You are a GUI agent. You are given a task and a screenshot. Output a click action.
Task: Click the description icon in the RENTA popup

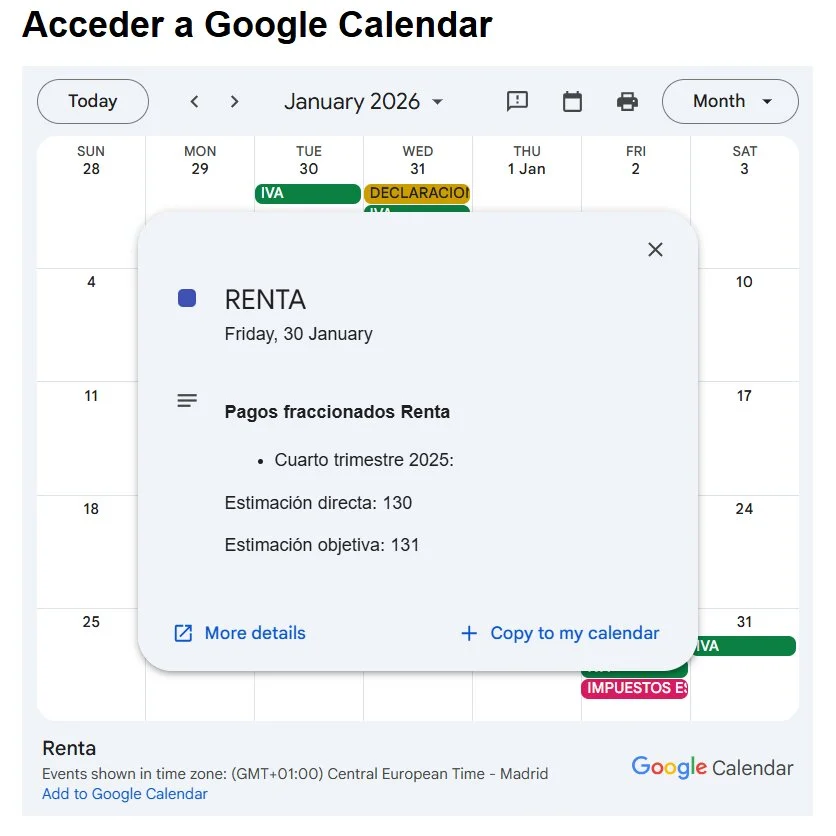[187, 400]
